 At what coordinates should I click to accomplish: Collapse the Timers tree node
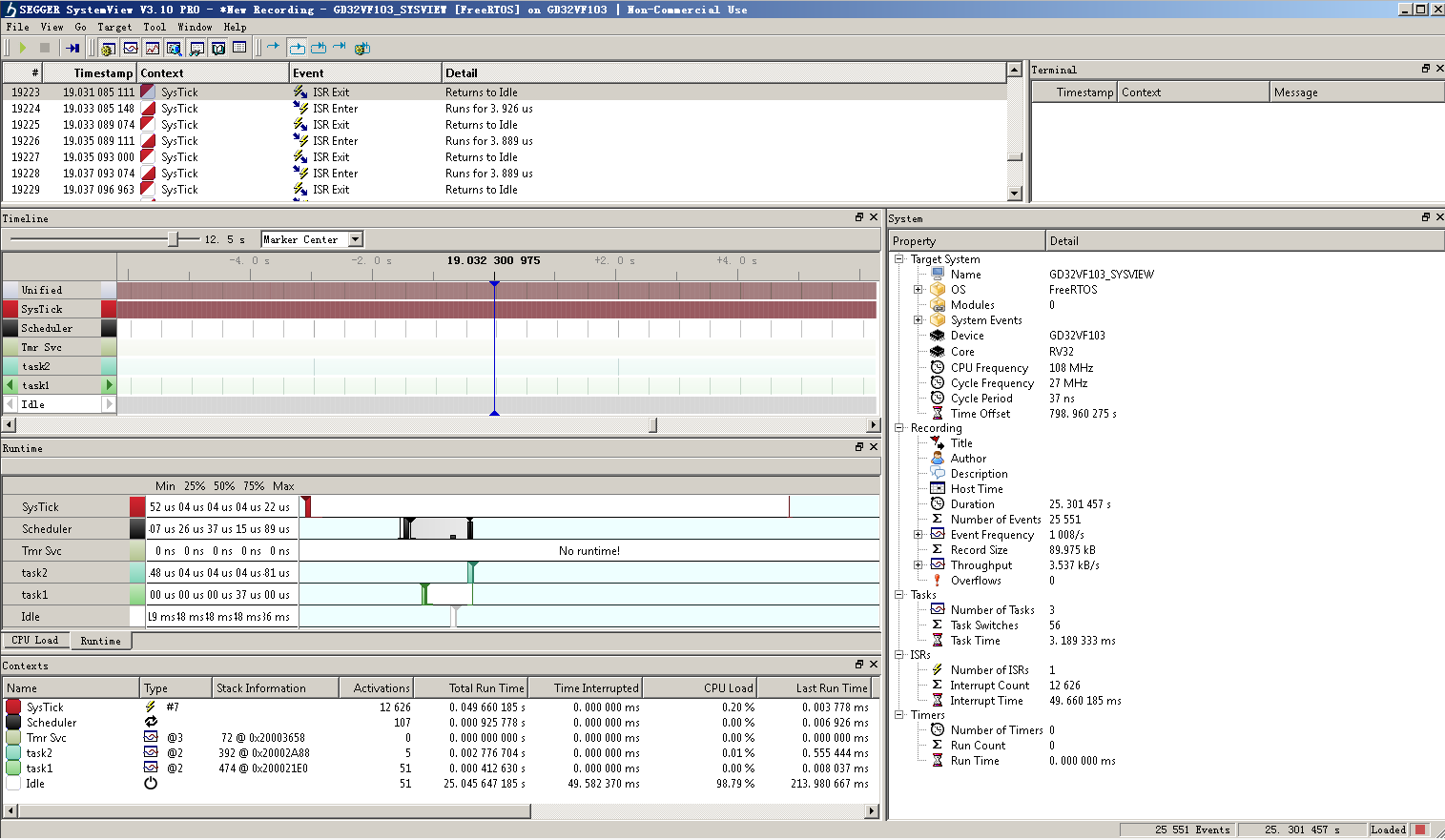pyautogui.click(x=898, y=715)
